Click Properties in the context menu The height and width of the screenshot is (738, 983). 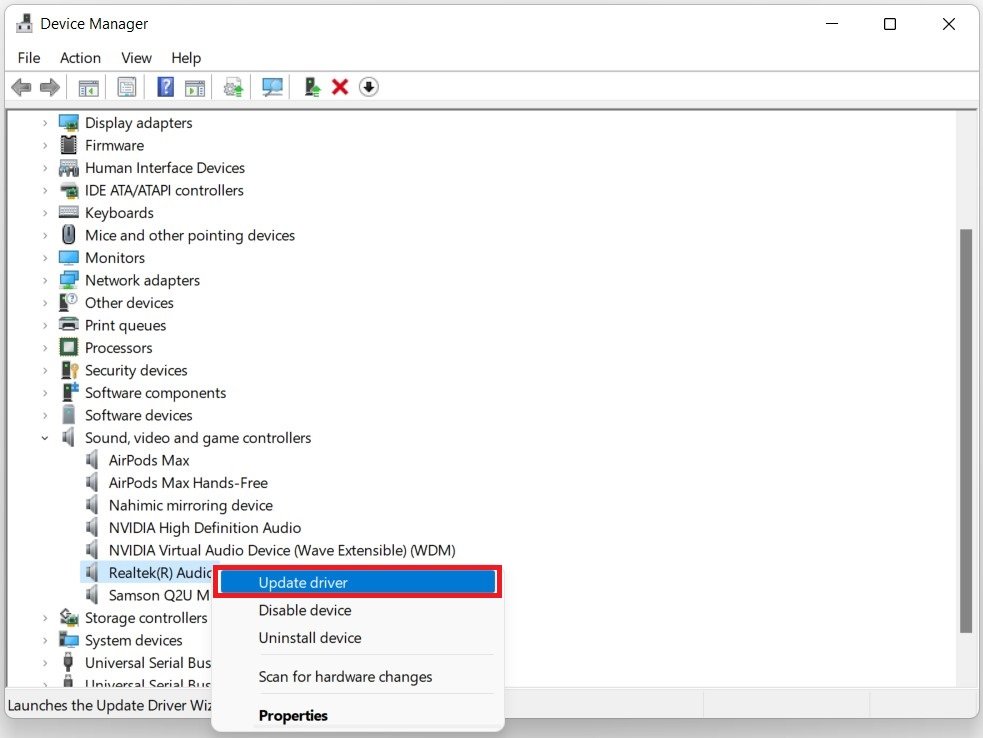[293, 715]
